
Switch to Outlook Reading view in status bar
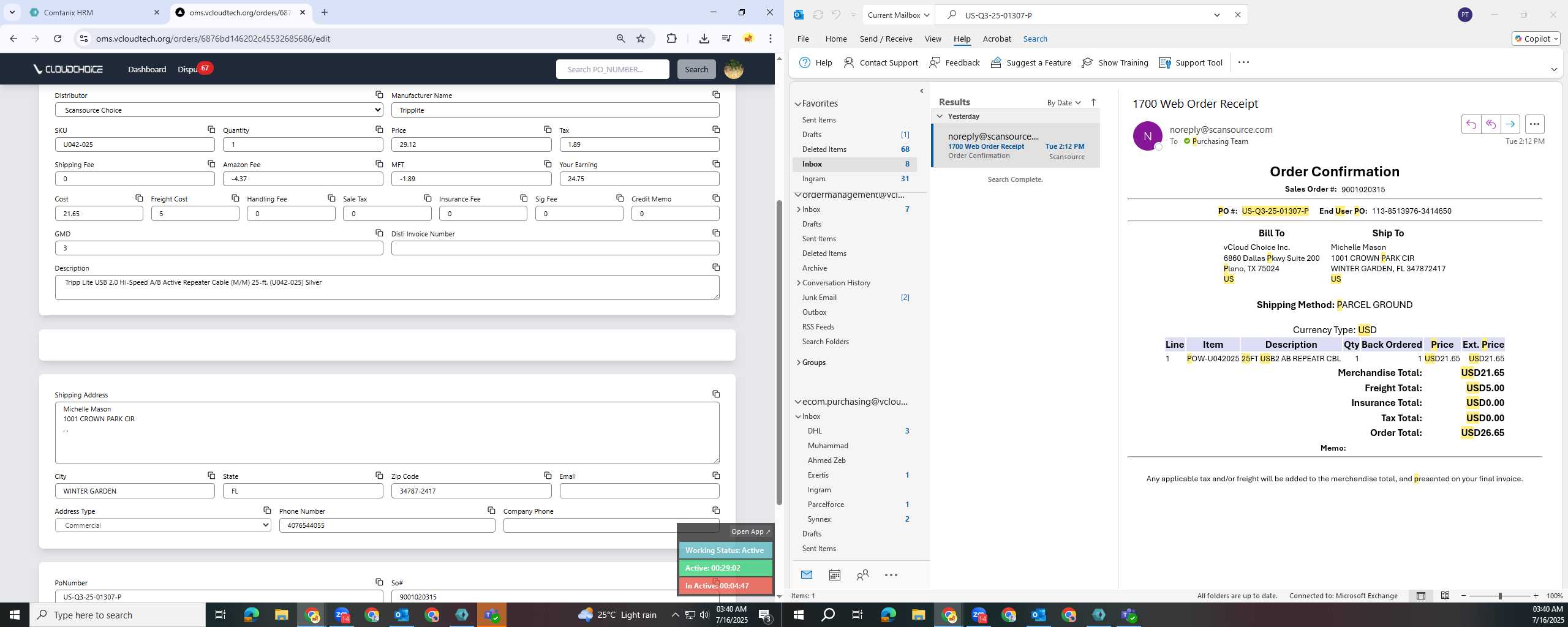1445,595
